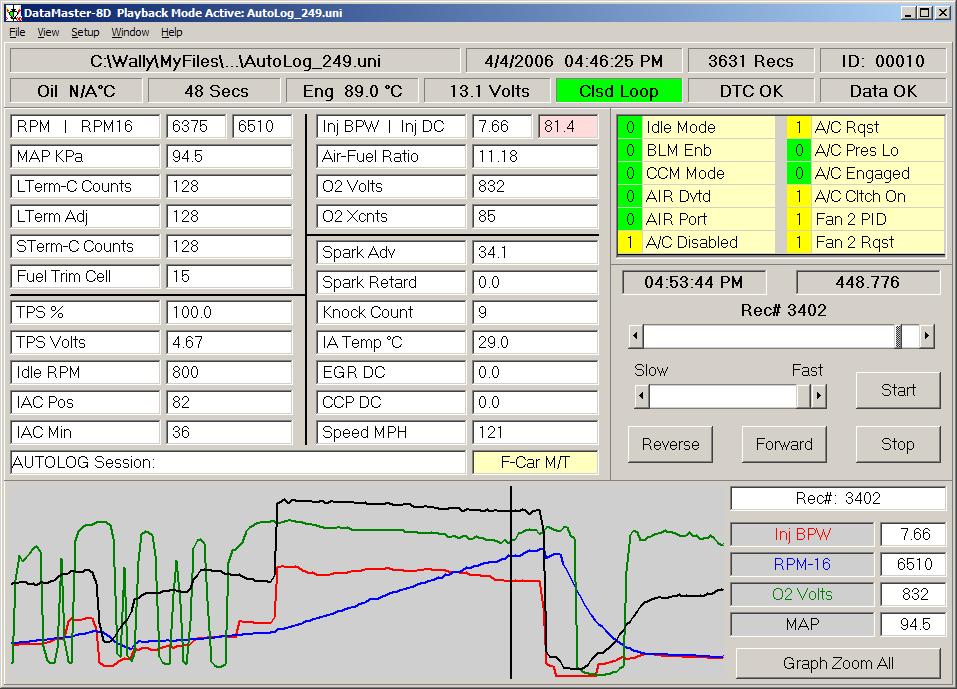Screen dimensions: 957x689
Task: Click the Graph Zoom All button
Action: pyautogui.click(x=838, y=663)
